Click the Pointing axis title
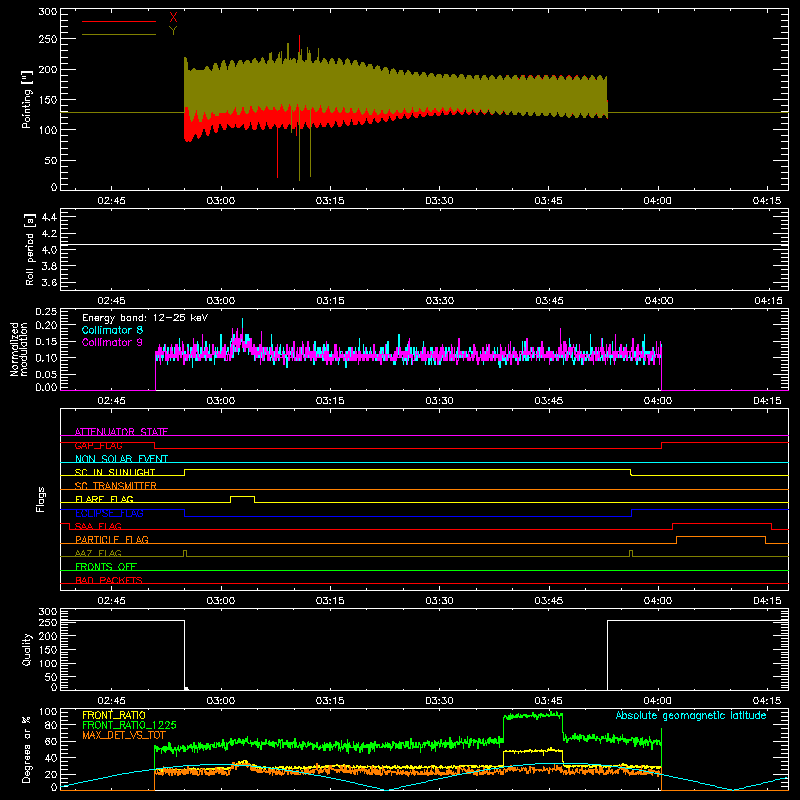Screen dimensions: 800x800 (27, 99)
